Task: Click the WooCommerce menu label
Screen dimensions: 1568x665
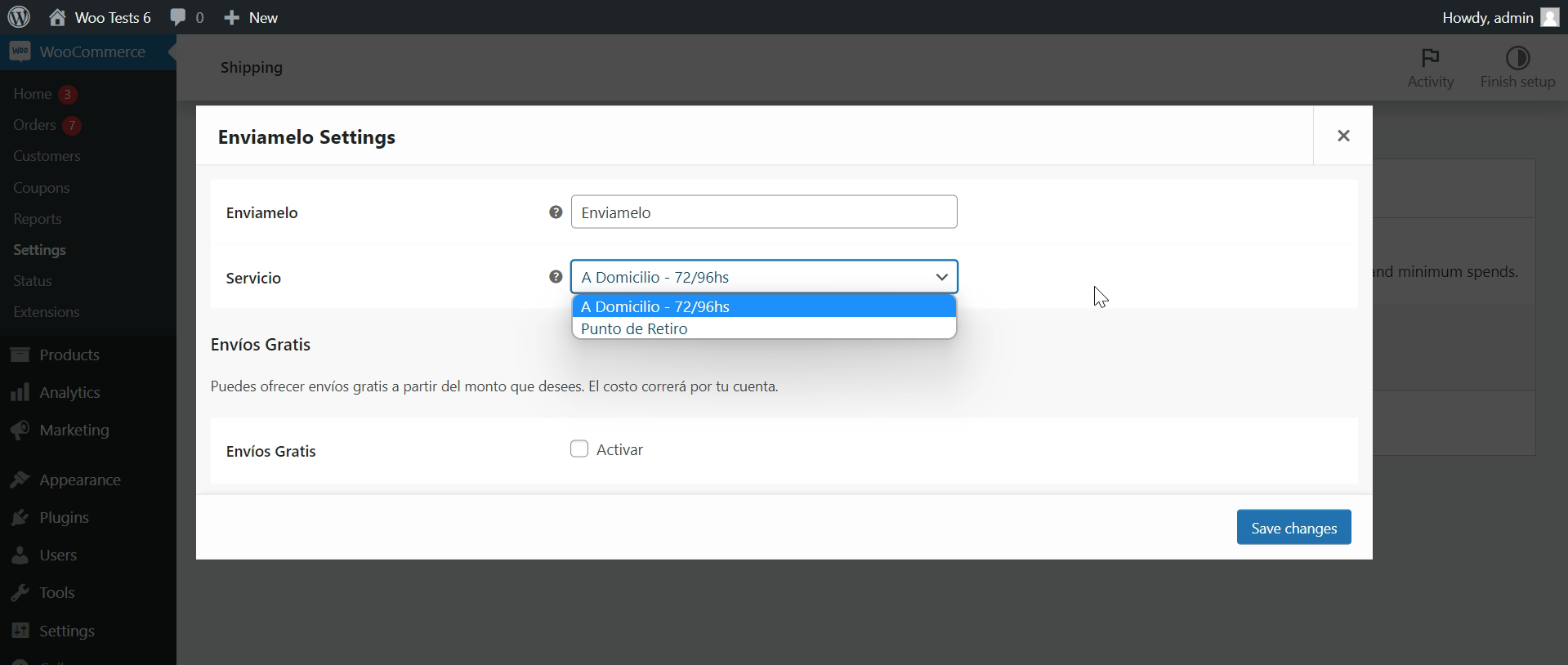Action: 92,51
